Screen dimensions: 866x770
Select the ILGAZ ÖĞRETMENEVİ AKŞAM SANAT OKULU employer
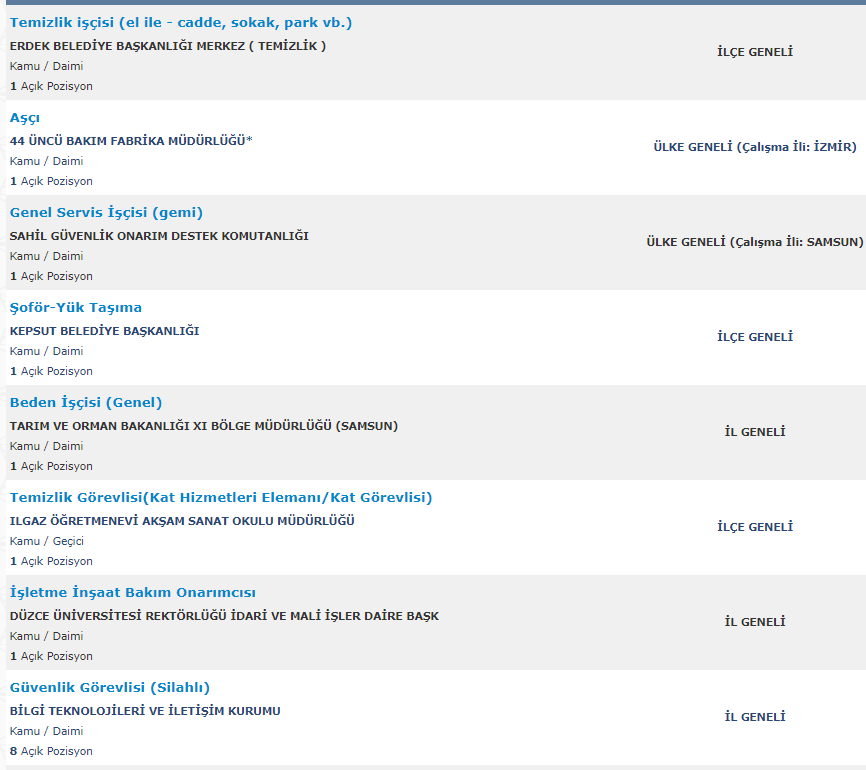[x=182, y=521]
